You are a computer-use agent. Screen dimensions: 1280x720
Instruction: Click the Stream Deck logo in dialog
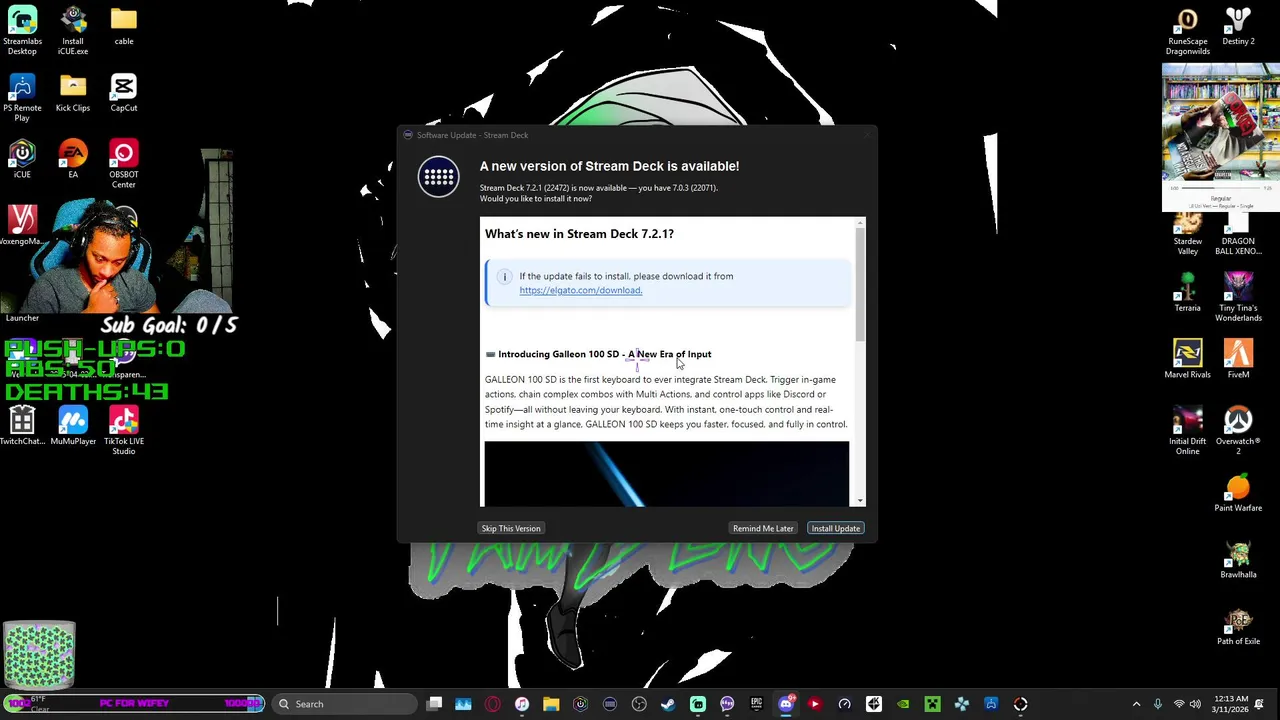pyautogui.click(x=438, y=177)
